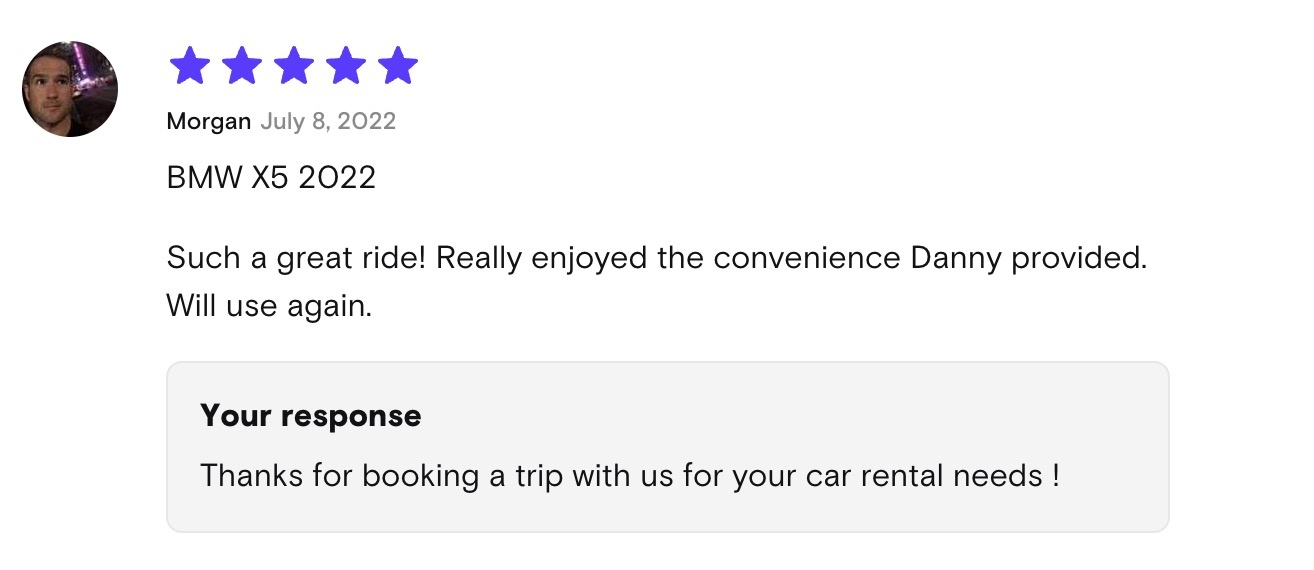Click the "Your response" heading
The width and height of the screenshot is (1314, 570).
click(x=311, y=415)
